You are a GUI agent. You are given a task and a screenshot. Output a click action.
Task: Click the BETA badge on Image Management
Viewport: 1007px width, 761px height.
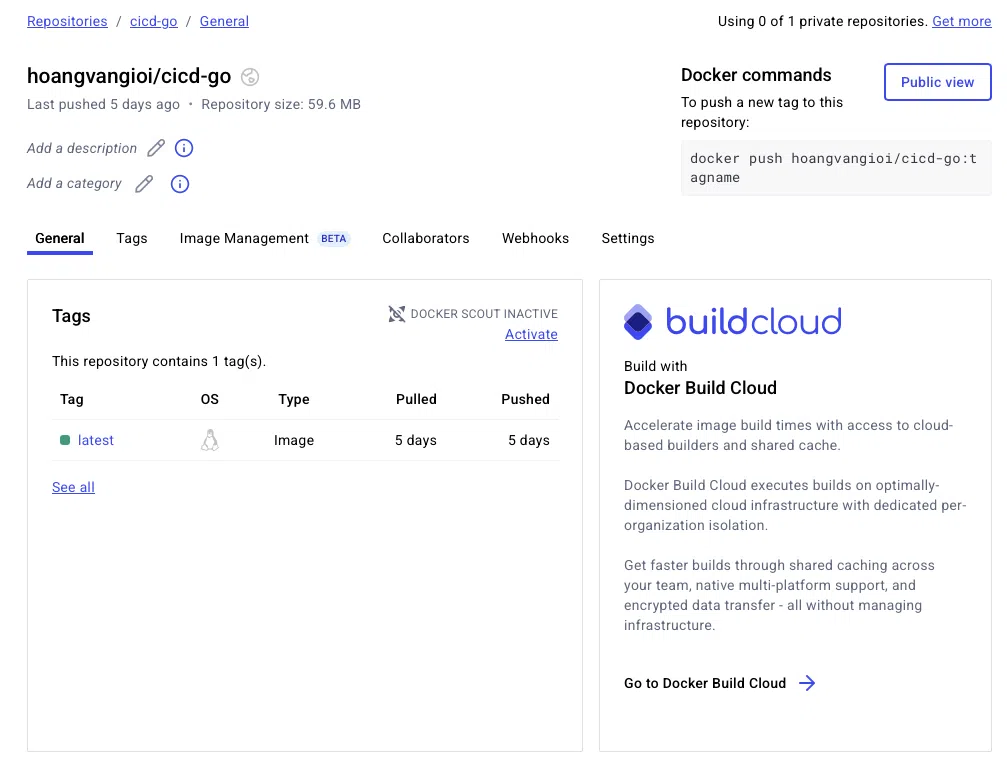pyautogui.click(x=333, y=239)
